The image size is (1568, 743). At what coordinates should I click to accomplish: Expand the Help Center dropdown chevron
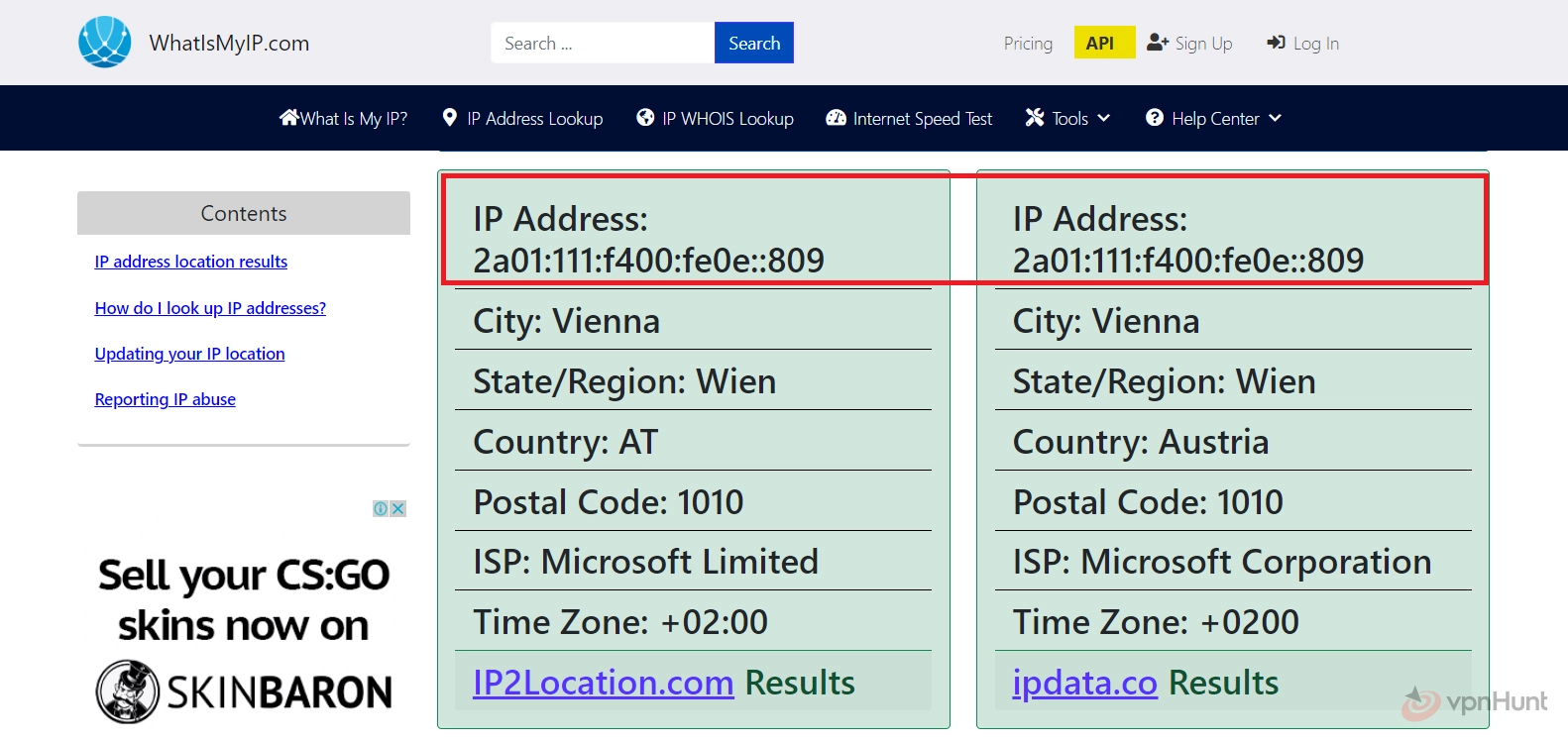pyautogui.click(x=1276, y=118)
